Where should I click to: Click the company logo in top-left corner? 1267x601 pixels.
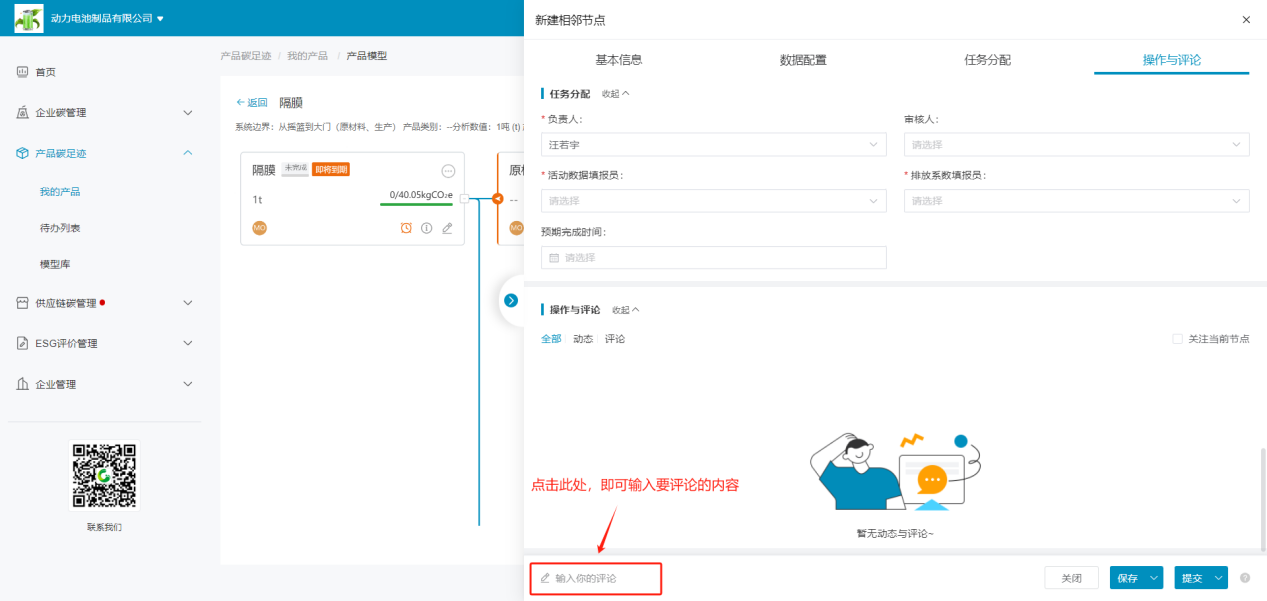28,18
